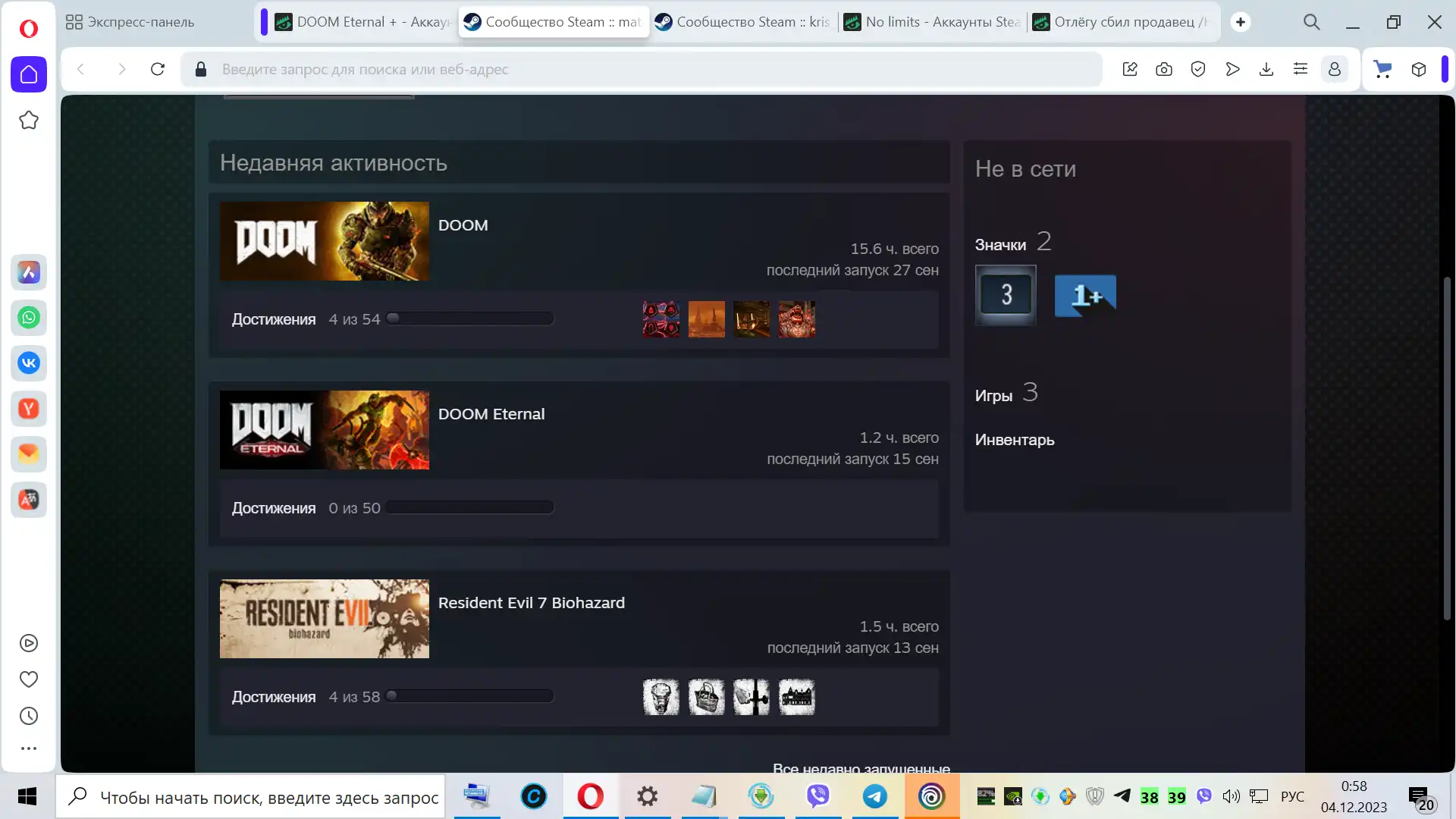The image size is (1456, 819).
Task: Click the ad-blocker shield icon
Action: (1197, 69)
